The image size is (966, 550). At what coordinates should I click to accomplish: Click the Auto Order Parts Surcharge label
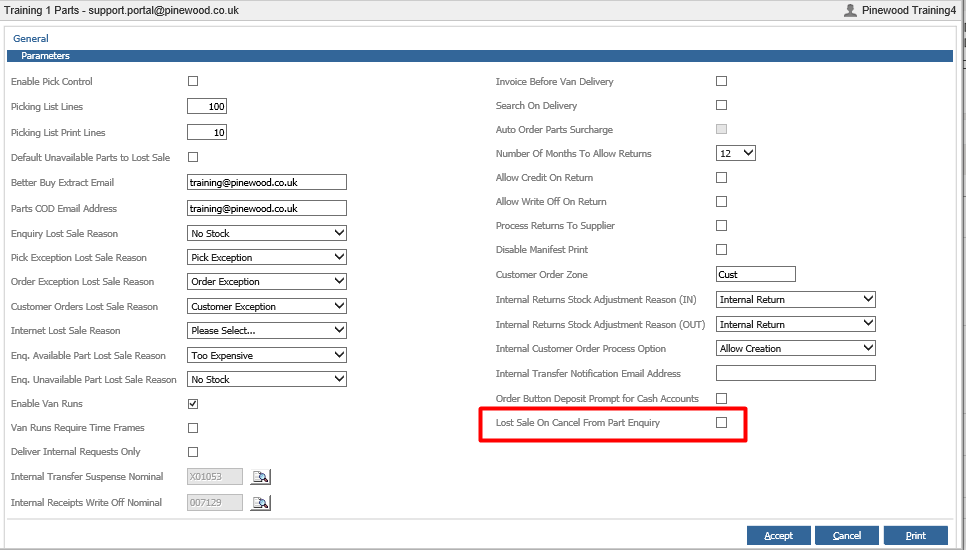554,130
